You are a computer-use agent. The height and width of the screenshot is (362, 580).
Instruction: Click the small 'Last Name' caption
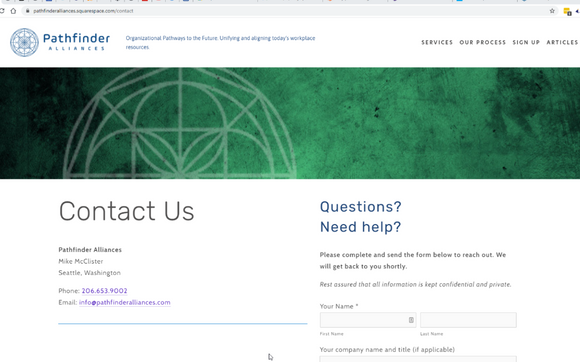(x=431, y=334)
